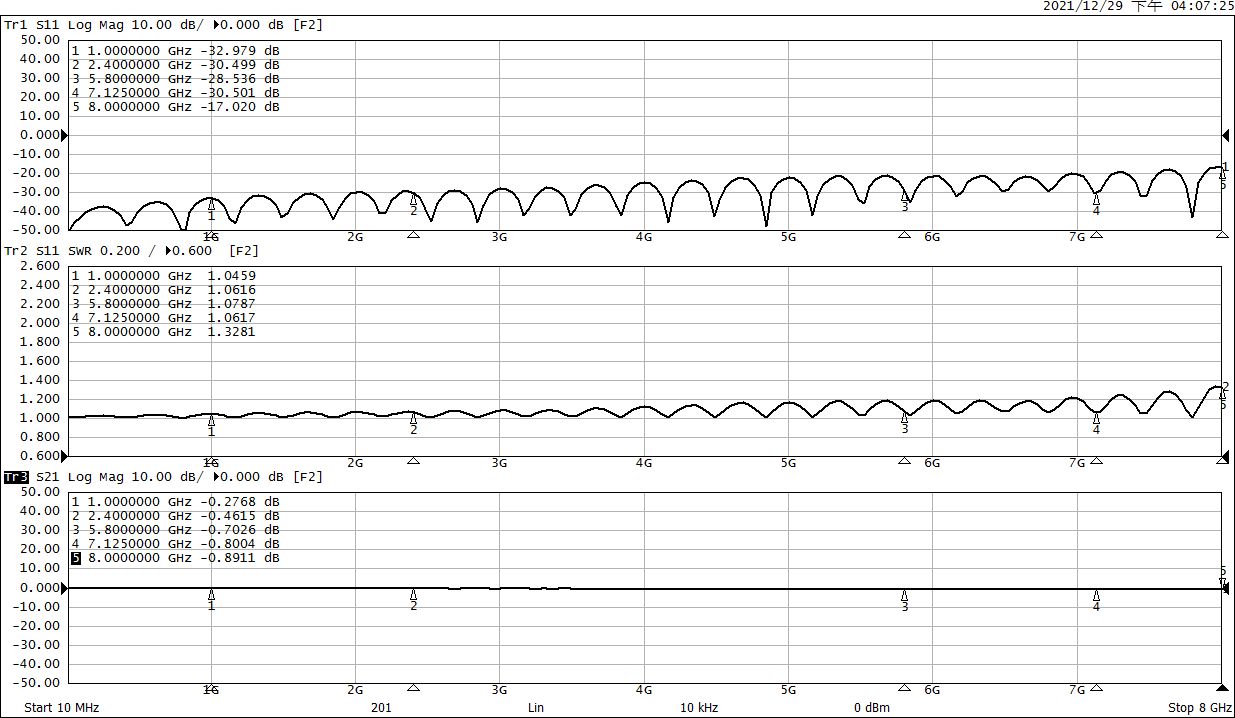Click the Lin sweep type indicator
The image size is (1235, 718).
coord(536,708)
